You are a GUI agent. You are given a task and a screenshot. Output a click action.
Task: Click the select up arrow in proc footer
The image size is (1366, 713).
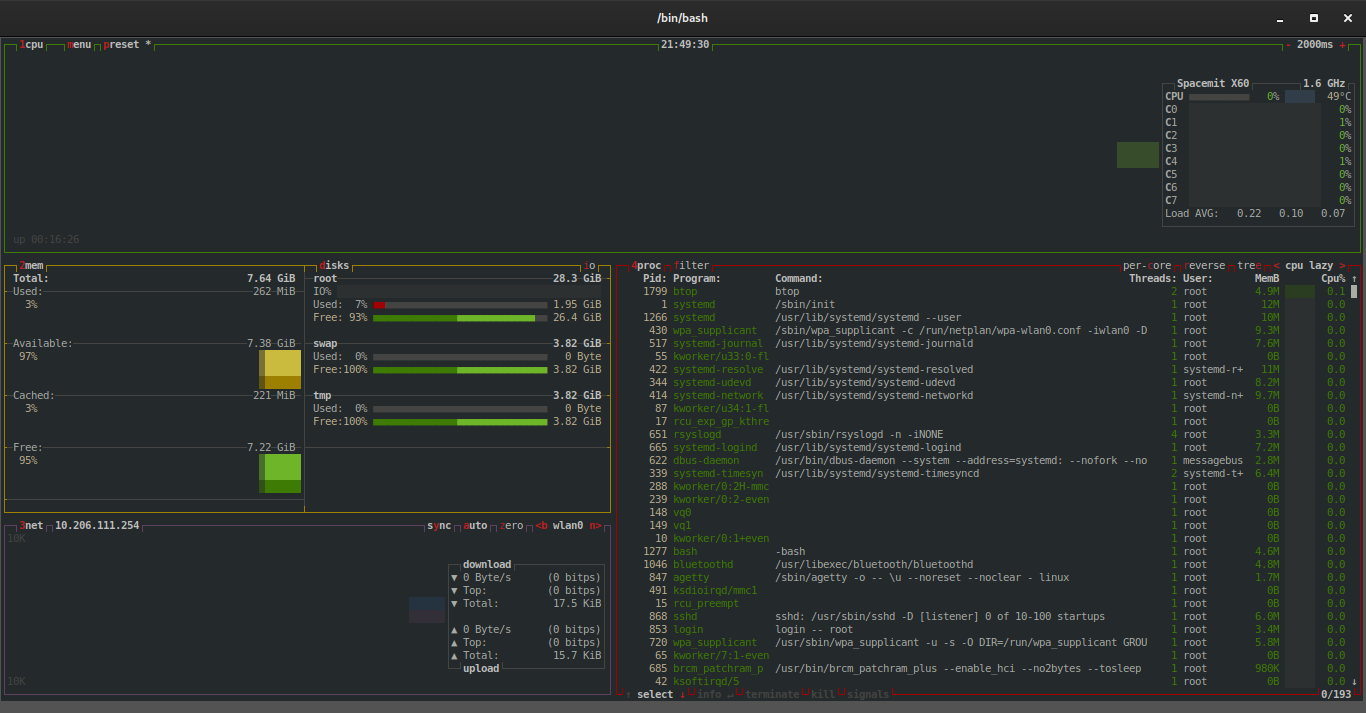coord(628,695)
